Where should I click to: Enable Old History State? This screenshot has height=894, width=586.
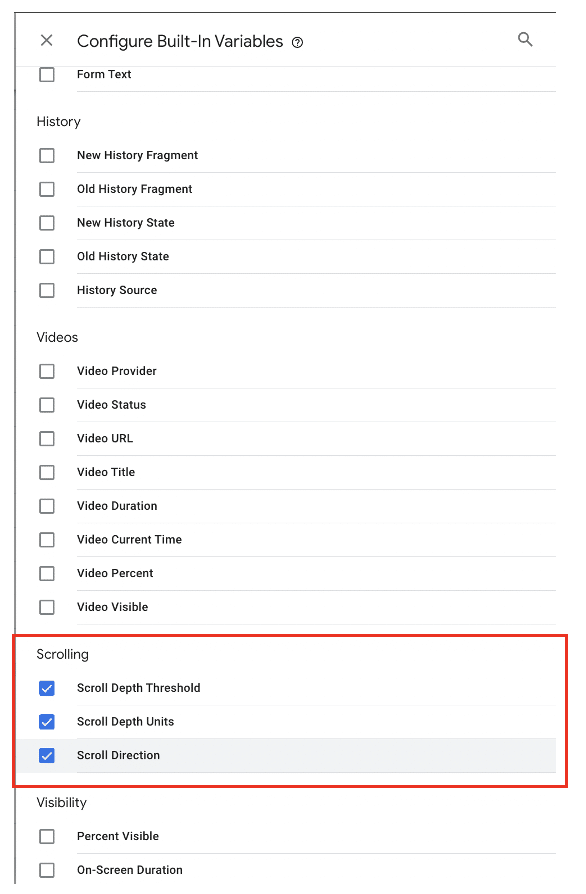[x=46, y=256]
